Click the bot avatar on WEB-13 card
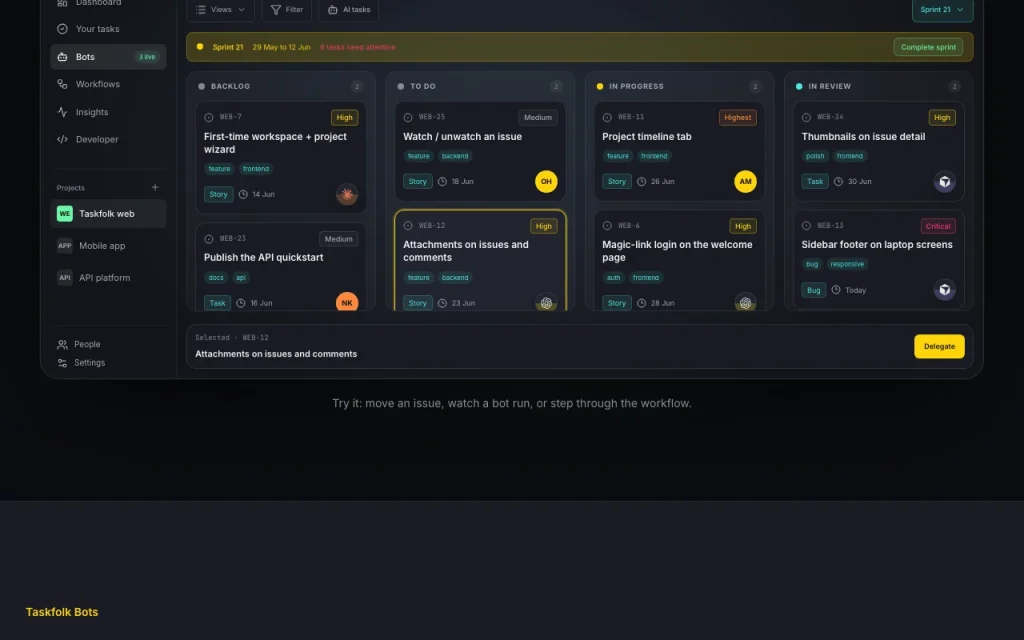 tap(944, 290)
